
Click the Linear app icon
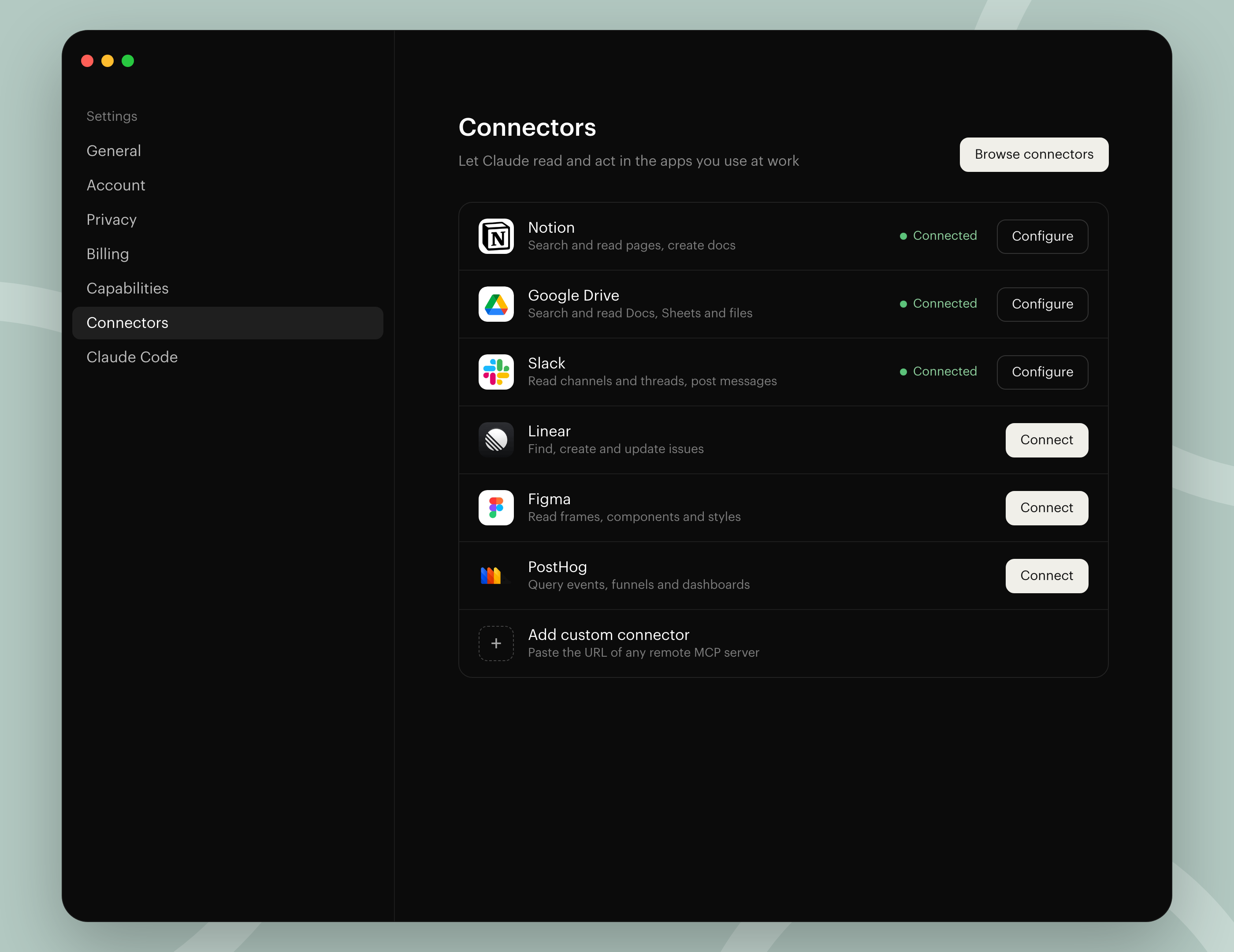[x=495, y=439]
